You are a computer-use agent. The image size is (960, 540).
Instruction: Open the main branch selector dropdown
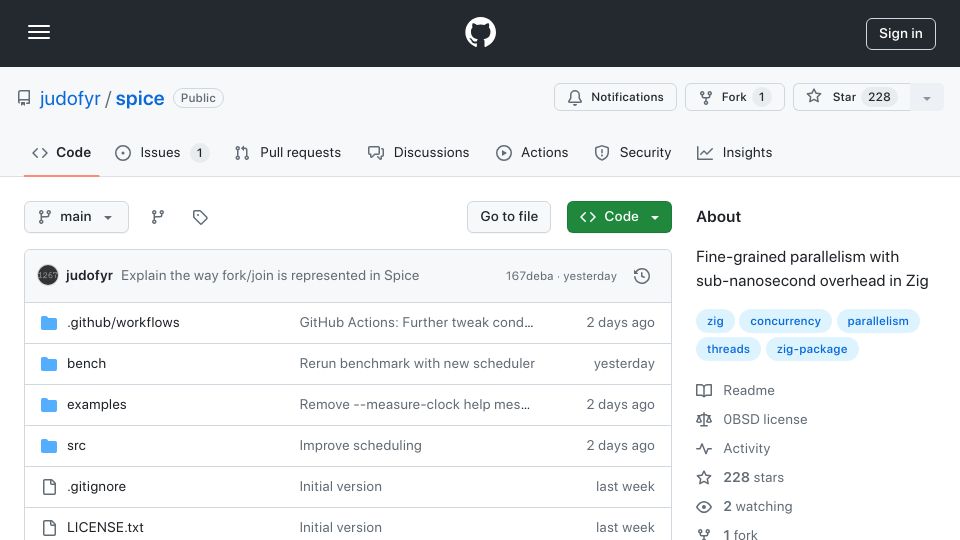pyautogui.click(x=77, y=217)
